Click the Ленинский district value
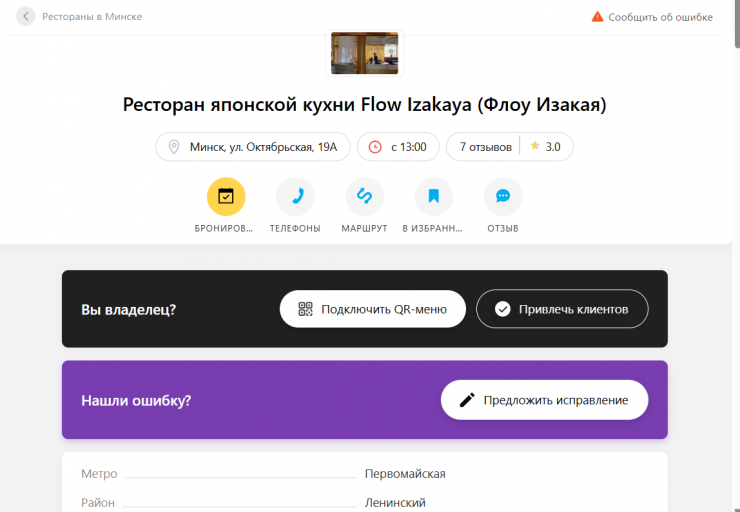This screenshot has height=512, width=740. click(395, 503)
